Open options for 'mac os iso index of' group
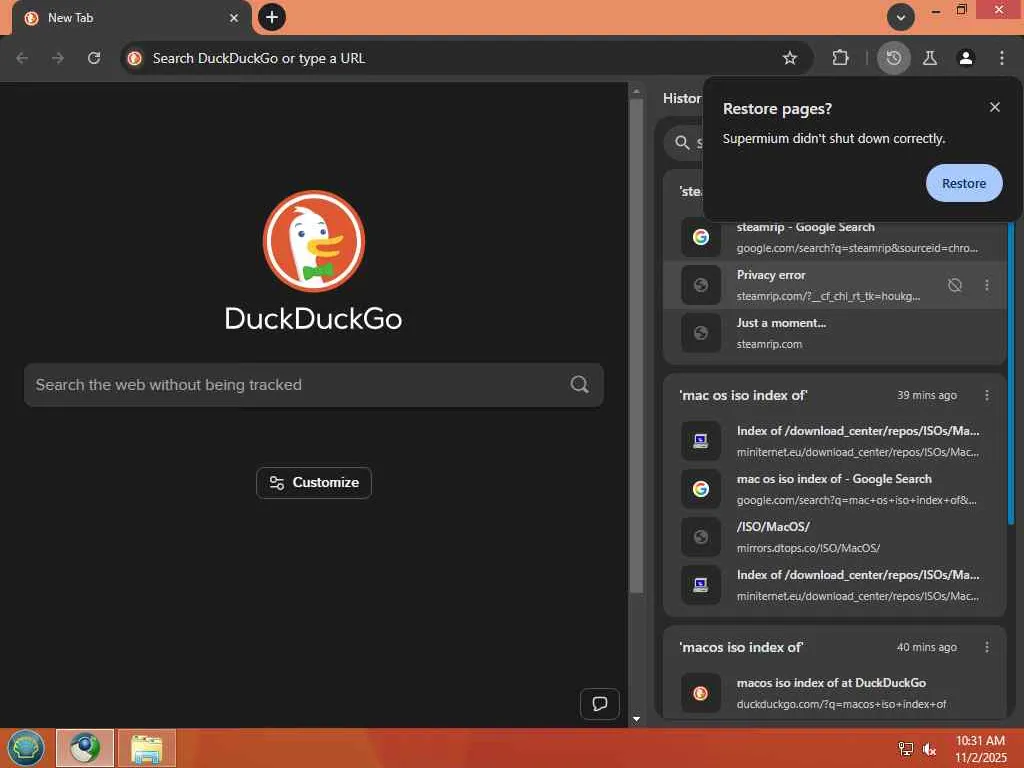Image resolution: width=1024 pixels, height=768 pixels. (x=986, y=395)
